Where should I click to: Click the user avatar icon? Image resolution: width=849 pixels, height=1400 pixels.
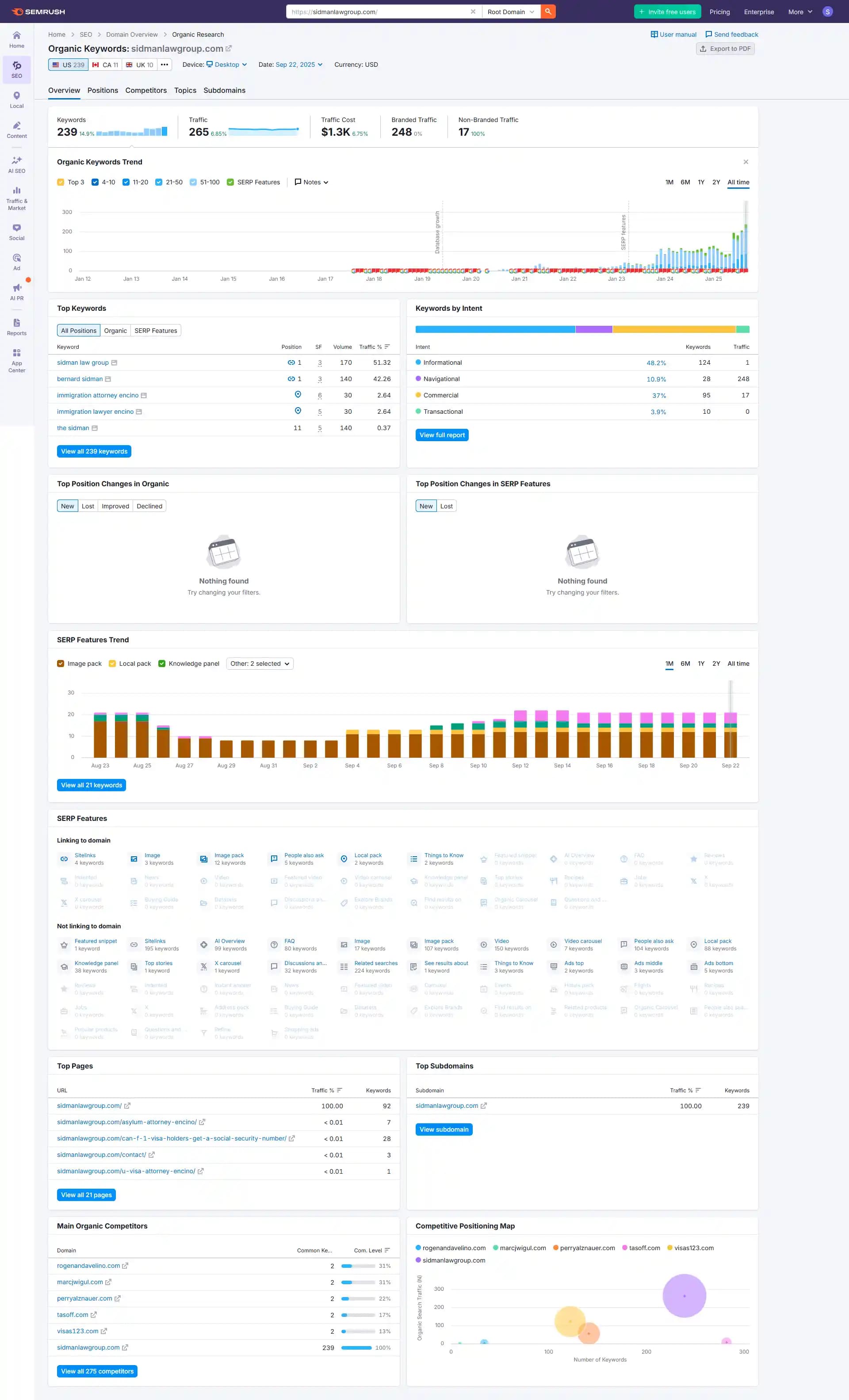(x=827, y=11)
